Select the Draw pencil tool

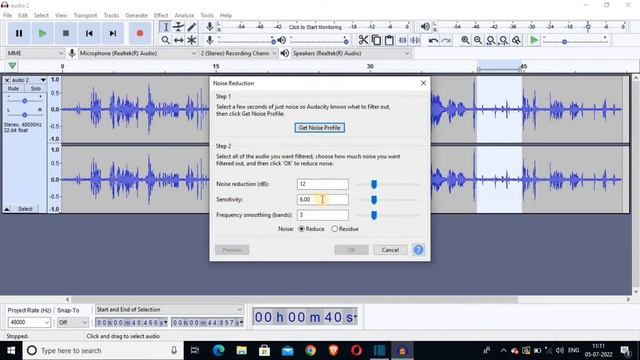(x=191, y=27)
